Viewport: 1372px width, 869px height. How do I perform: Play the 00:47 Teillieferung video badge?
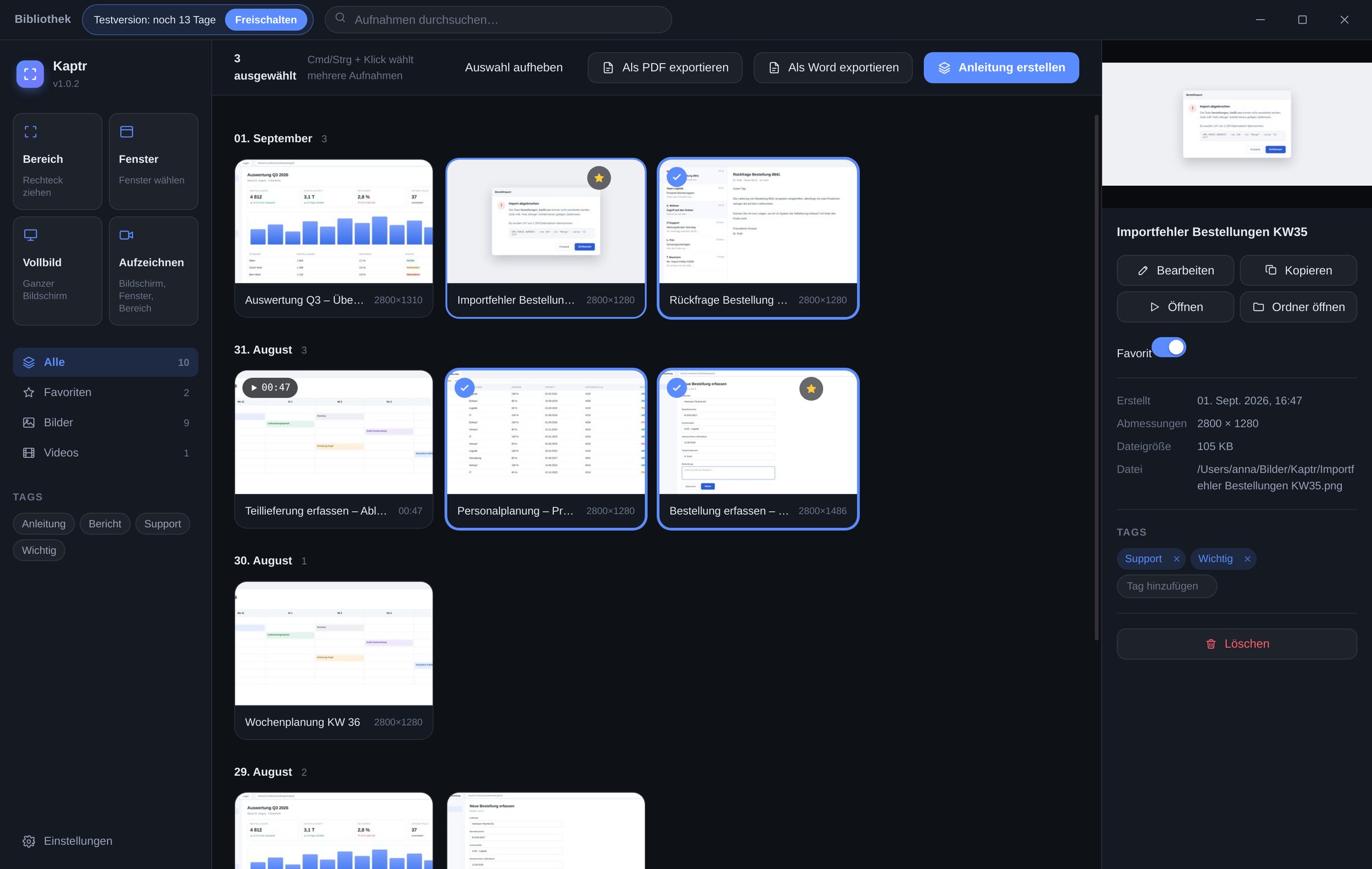(x=270, y=388)
